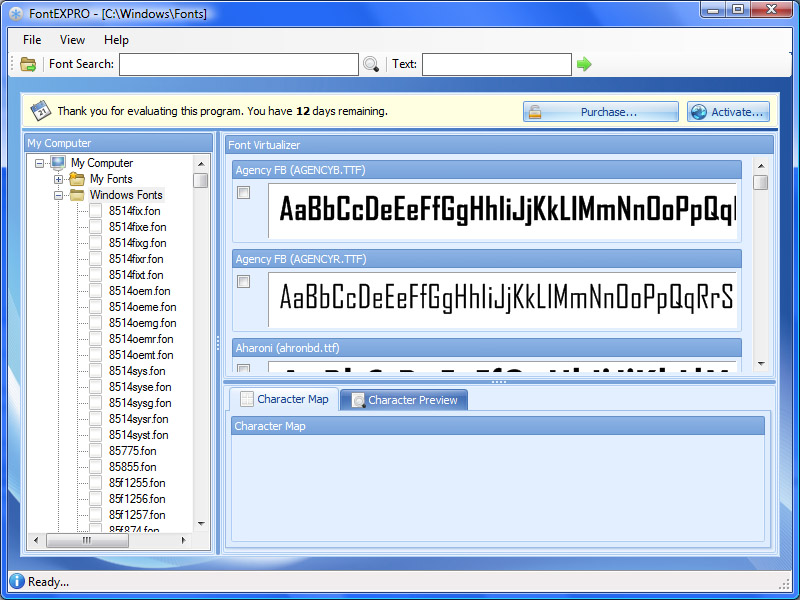Click the My Computer monitor icon
This screenshot has height=600, width=800.
(x=58, y=163)
